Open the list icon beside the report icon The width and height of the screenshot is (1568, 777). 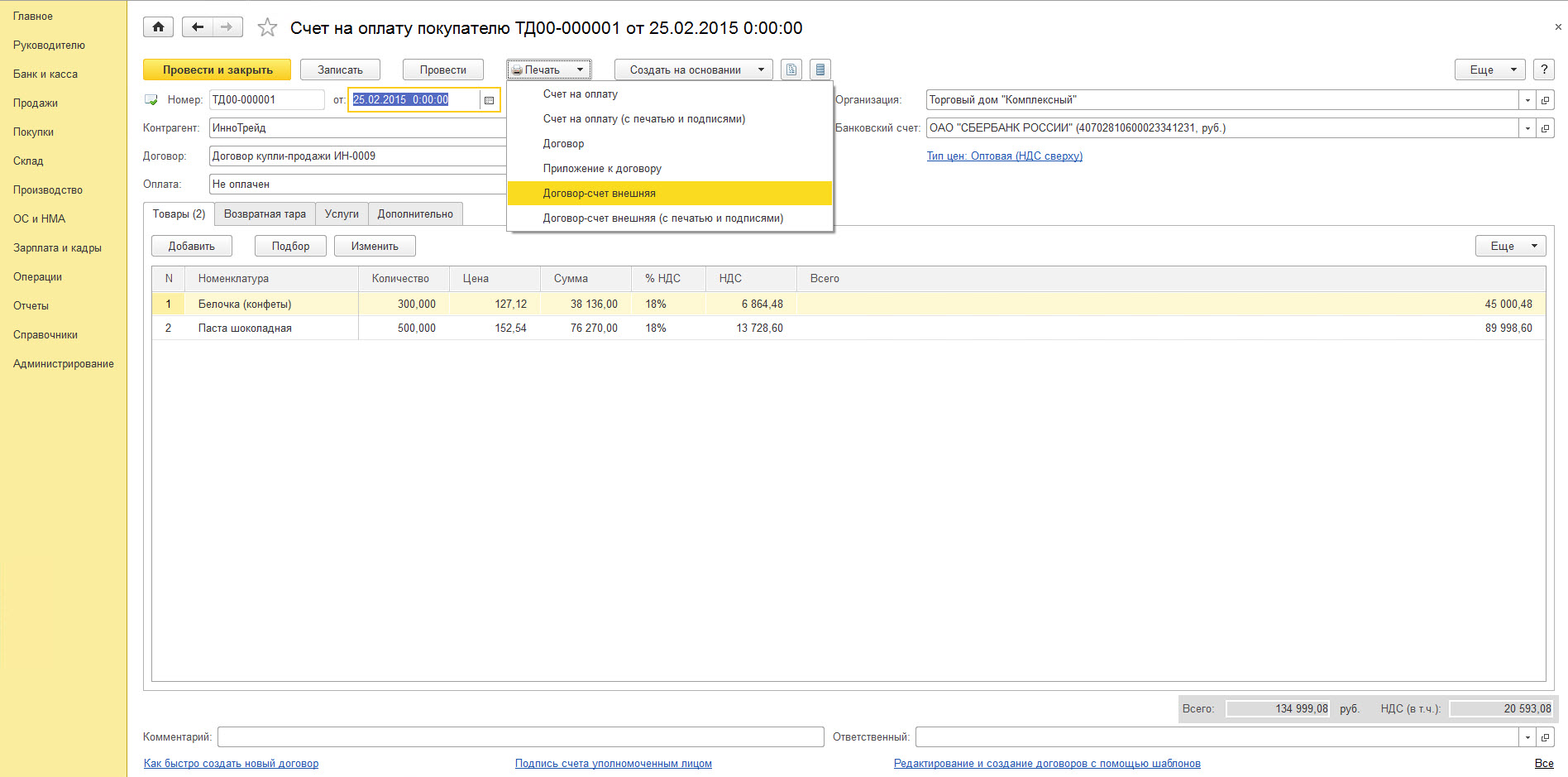coord(820,70)
